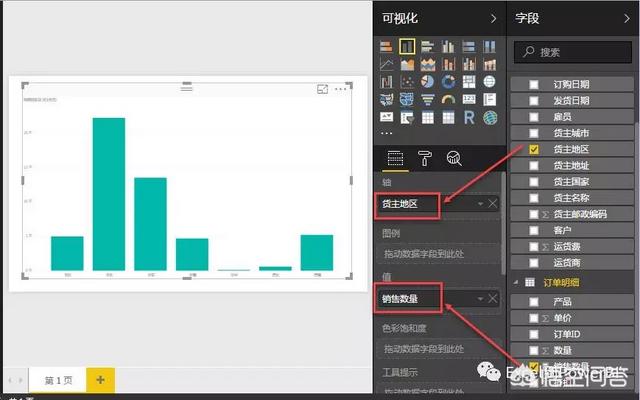Check the 订购日期 field checkbox
The image size is (640, 400).
coord(534,84)
